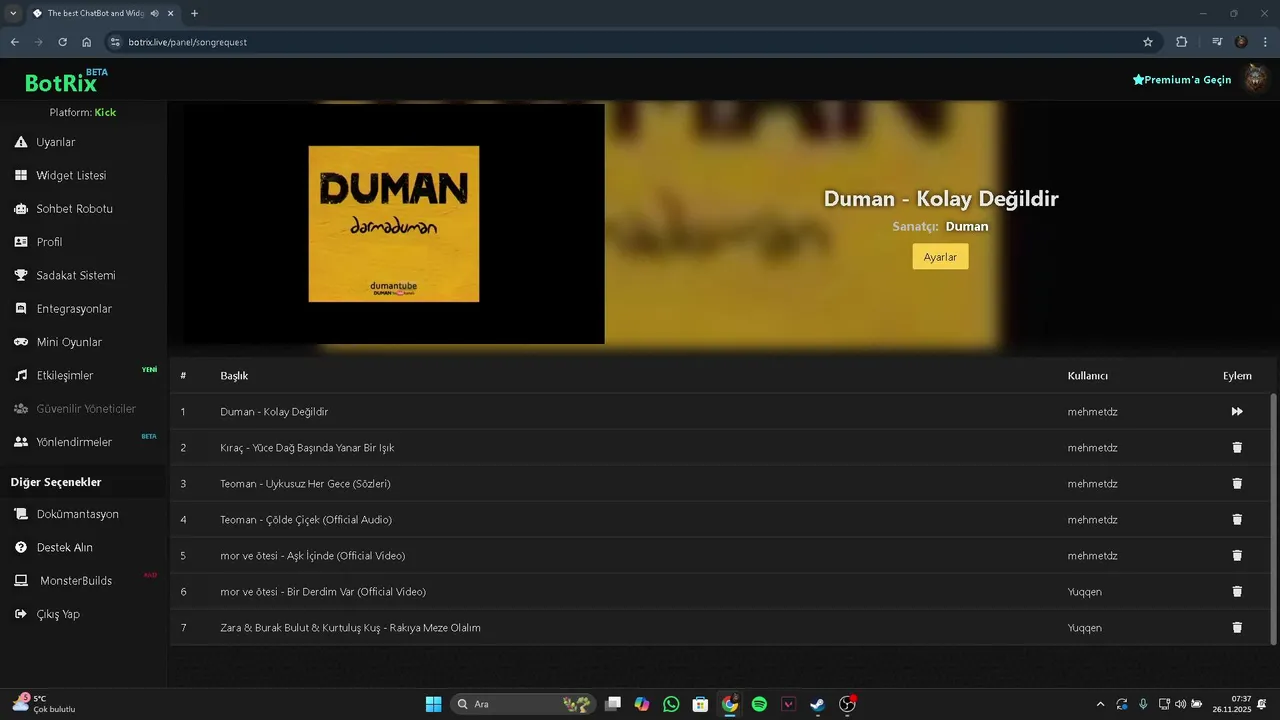Select row Duman - Kolay Değildir title

pos(274,412)
